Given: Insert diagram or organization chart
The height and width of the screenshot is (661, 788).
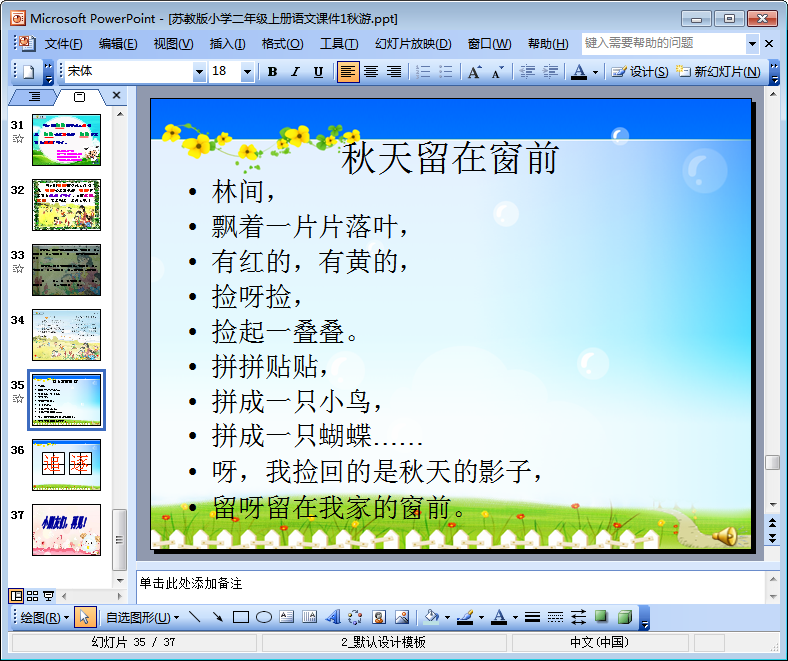Looking at the screenshot, I should pos(355,617).
